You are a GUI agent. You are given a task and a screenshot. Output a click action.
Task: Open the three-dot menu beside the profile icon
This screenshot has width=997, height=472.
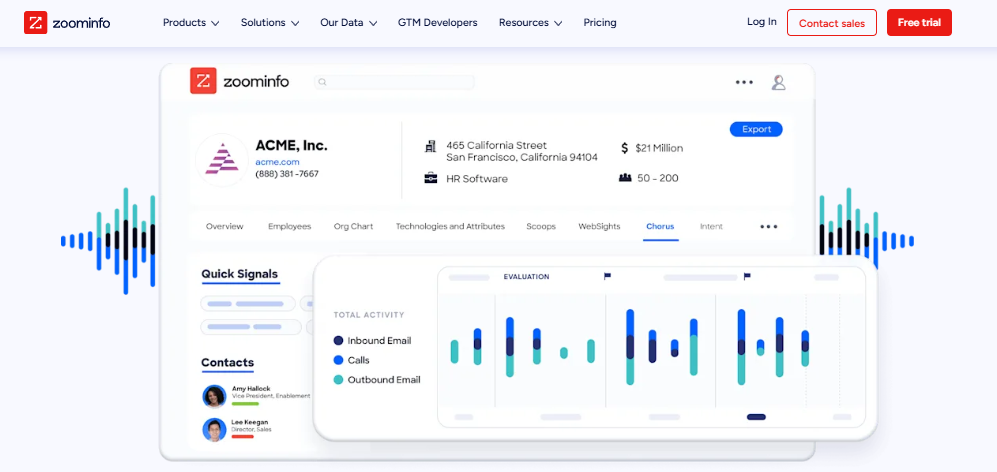coord(744,82)
